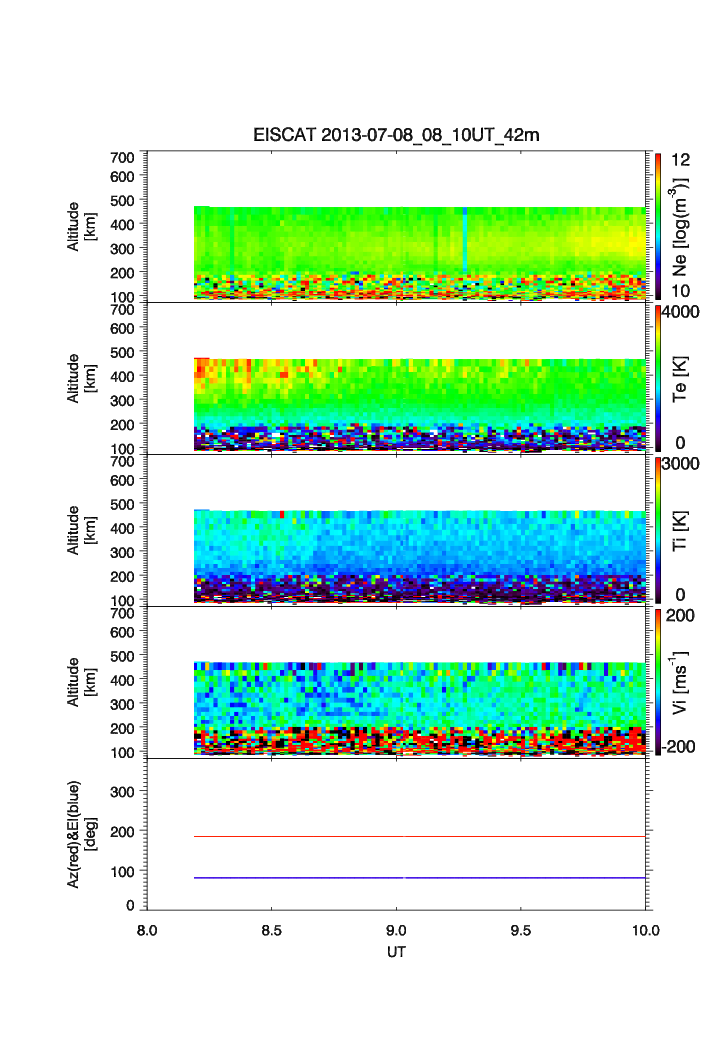Viewport: 708px width, 1062px height.
Task: Select the Te [K] color bar label
Action: (680, 379)
